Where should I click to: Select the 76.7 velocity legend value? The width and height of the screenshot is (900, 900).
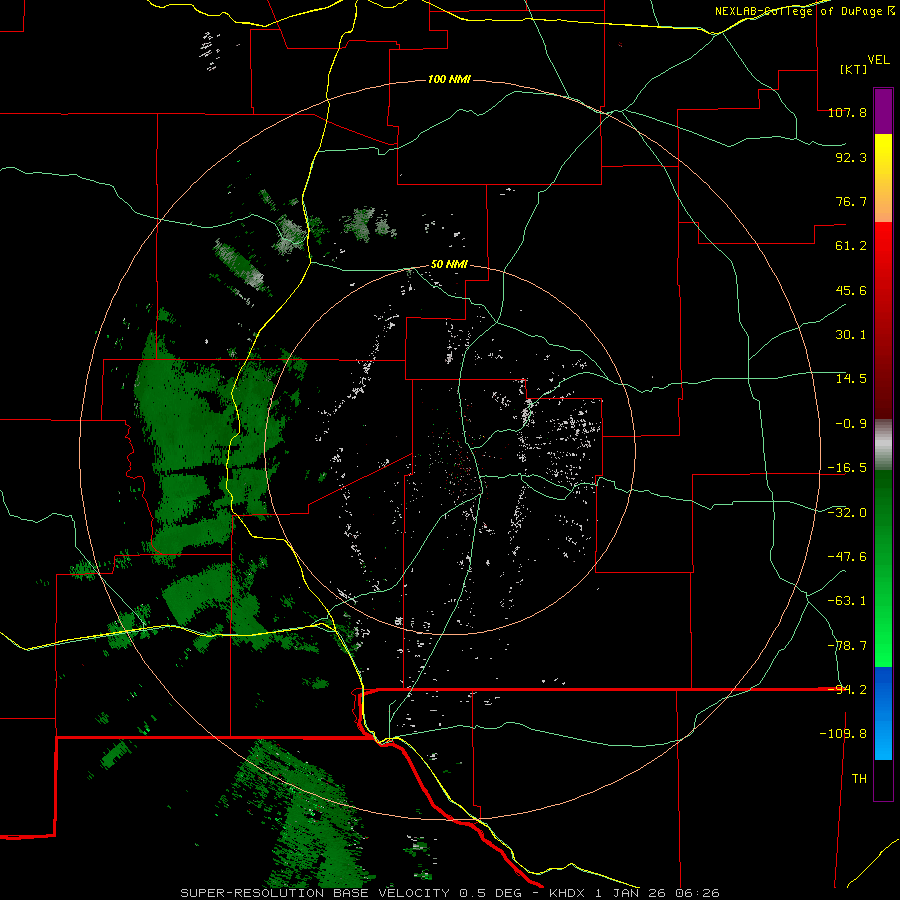coord(851,201)
